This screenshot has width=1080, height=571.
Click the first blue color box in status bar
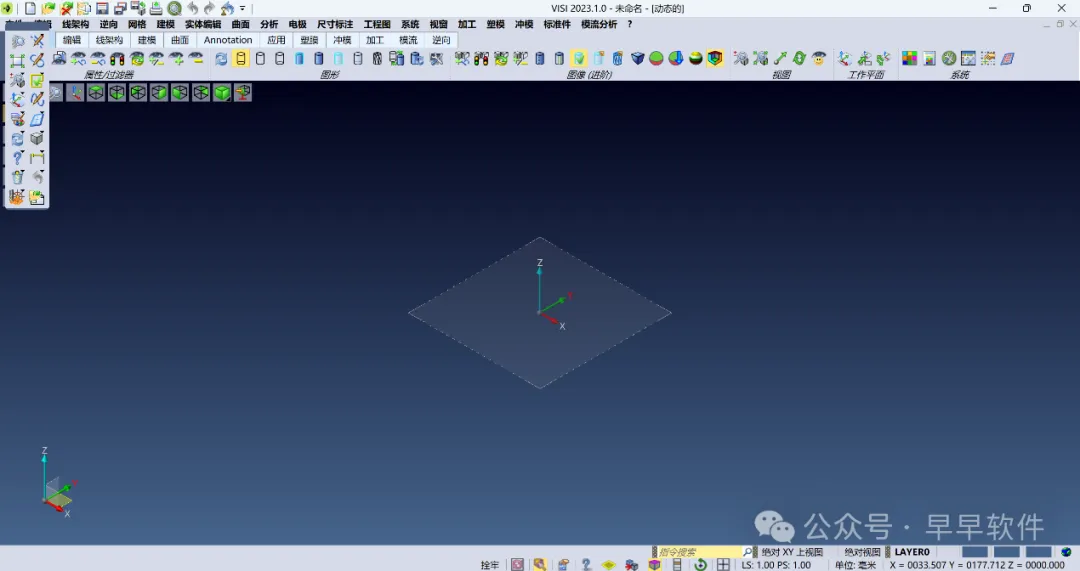(x=975, y=552)
